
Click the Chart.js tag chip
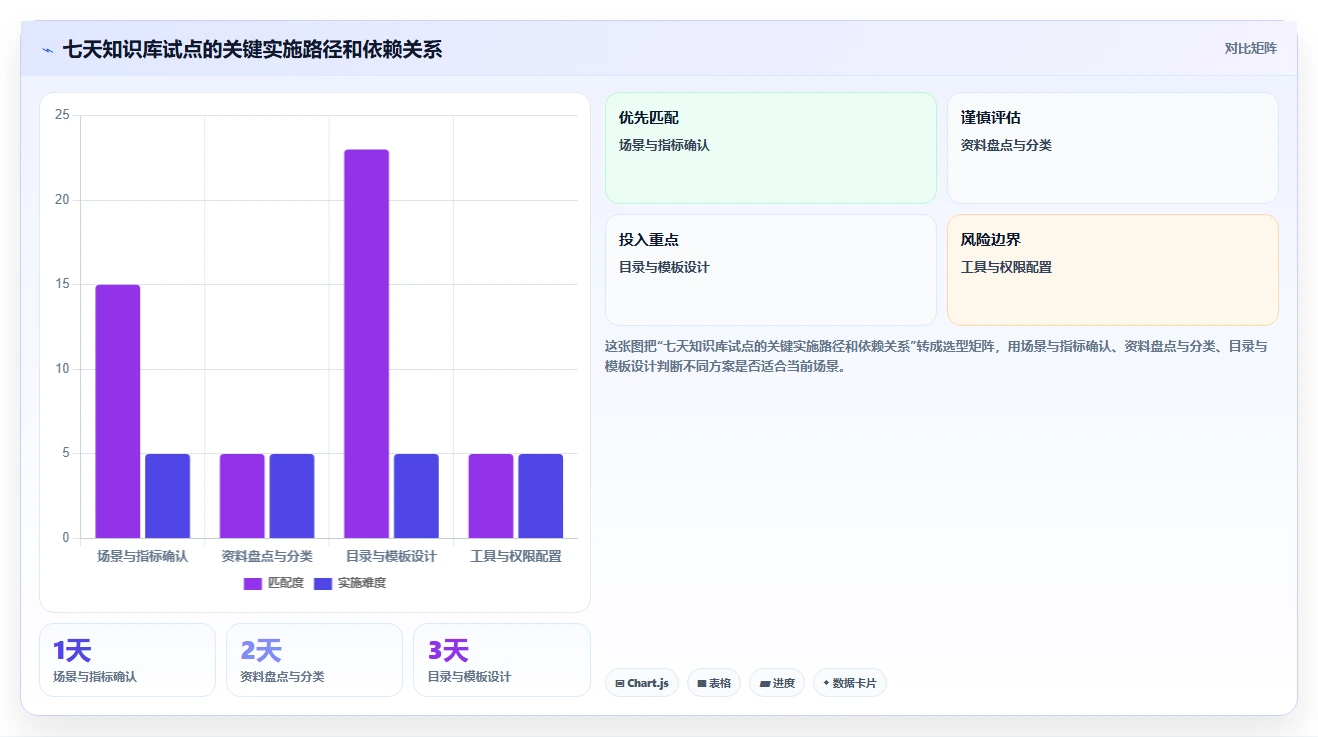click(642, 683)
